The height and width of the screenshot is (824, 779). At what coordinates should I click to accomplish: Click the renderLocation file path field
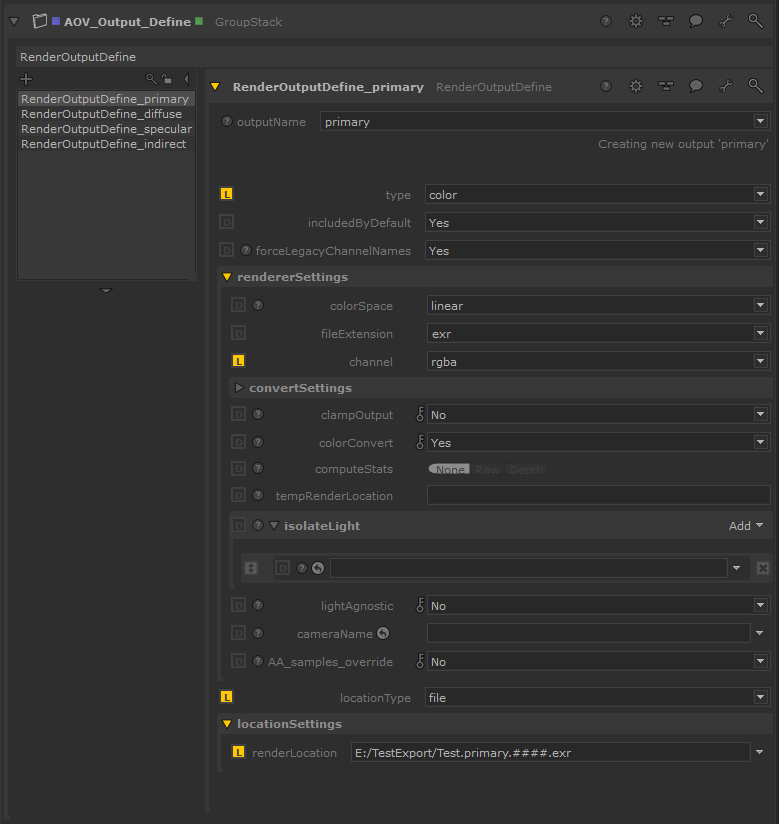pyautogui.click(x=549, y=753)
